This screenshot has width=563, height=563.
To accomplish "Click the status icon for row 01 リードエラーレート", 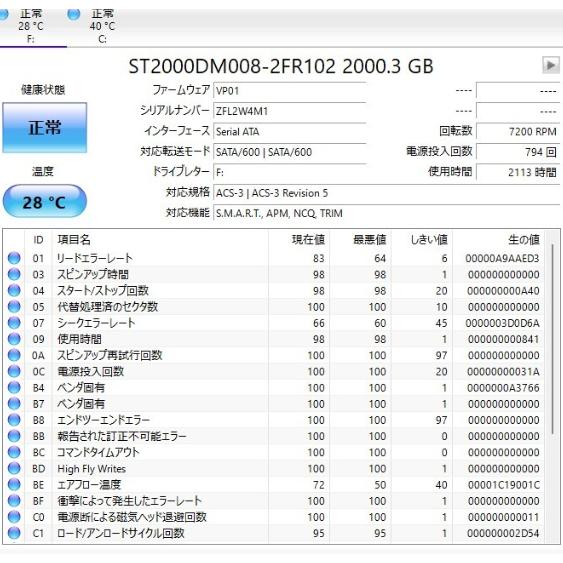I will tap(14, 258).
